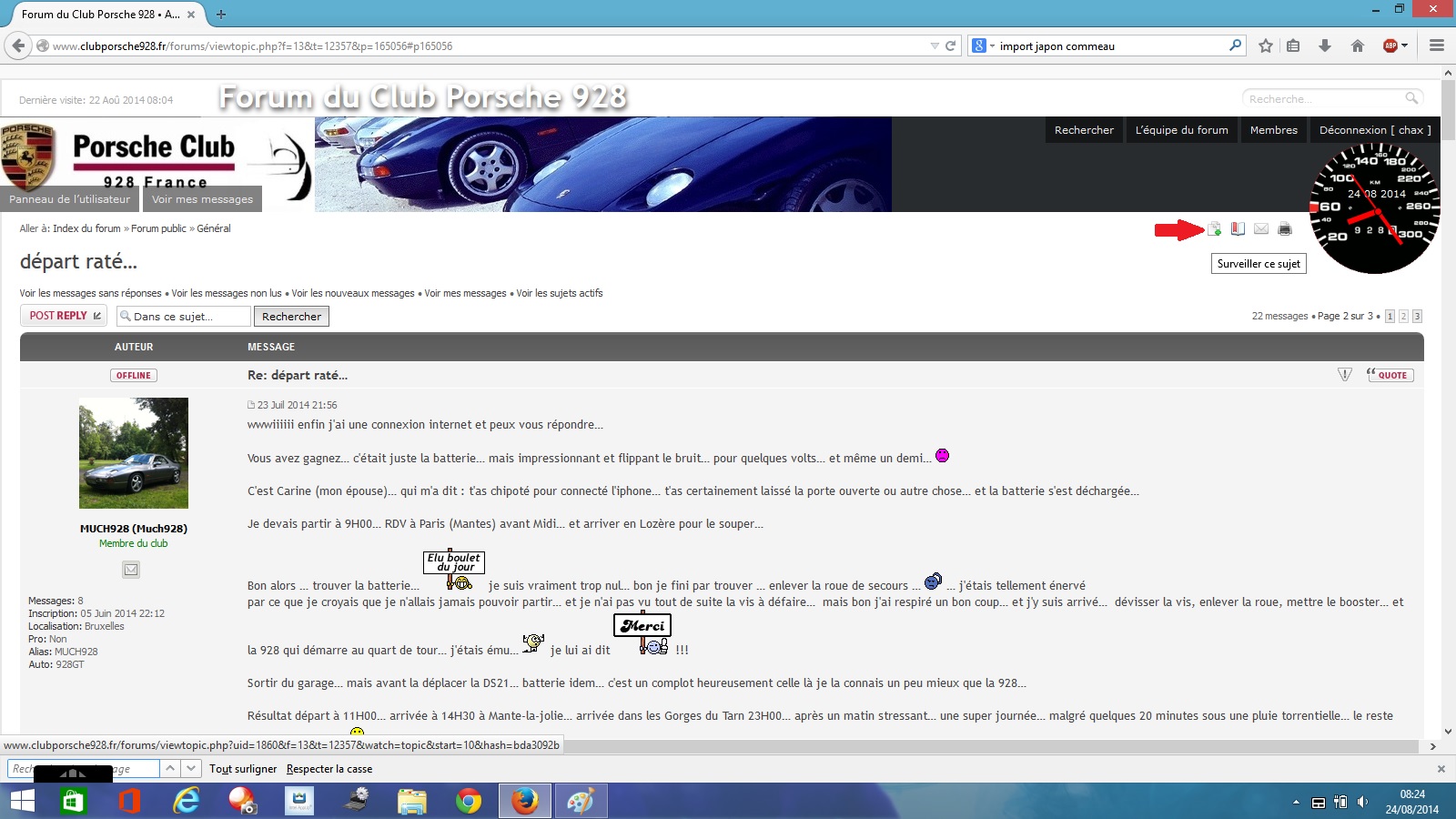Toggle Tout surligner in find bar
Image resolution: width=1456 pixels, height=819 pixels.
pyautogui.click(x=243, y=769)
